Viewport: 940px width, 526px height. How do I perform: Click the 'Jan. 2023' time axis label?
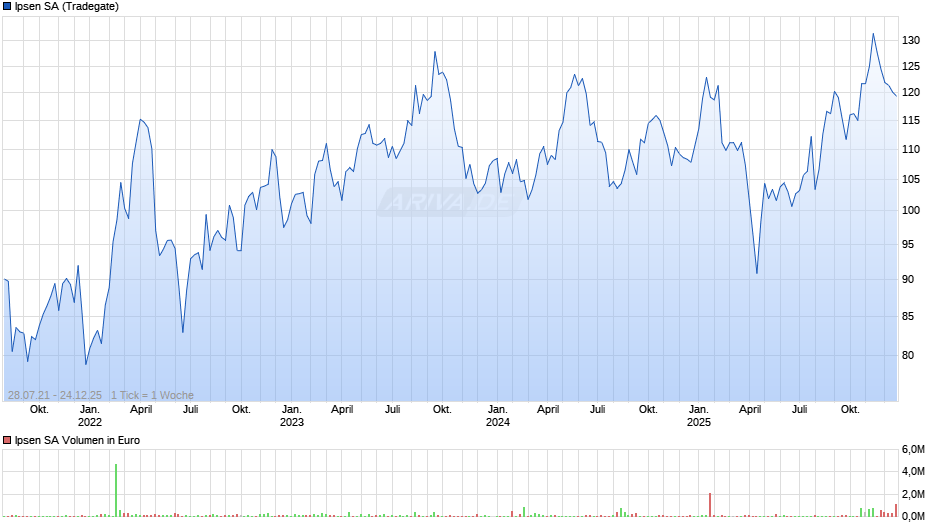[x=292, y=416]
